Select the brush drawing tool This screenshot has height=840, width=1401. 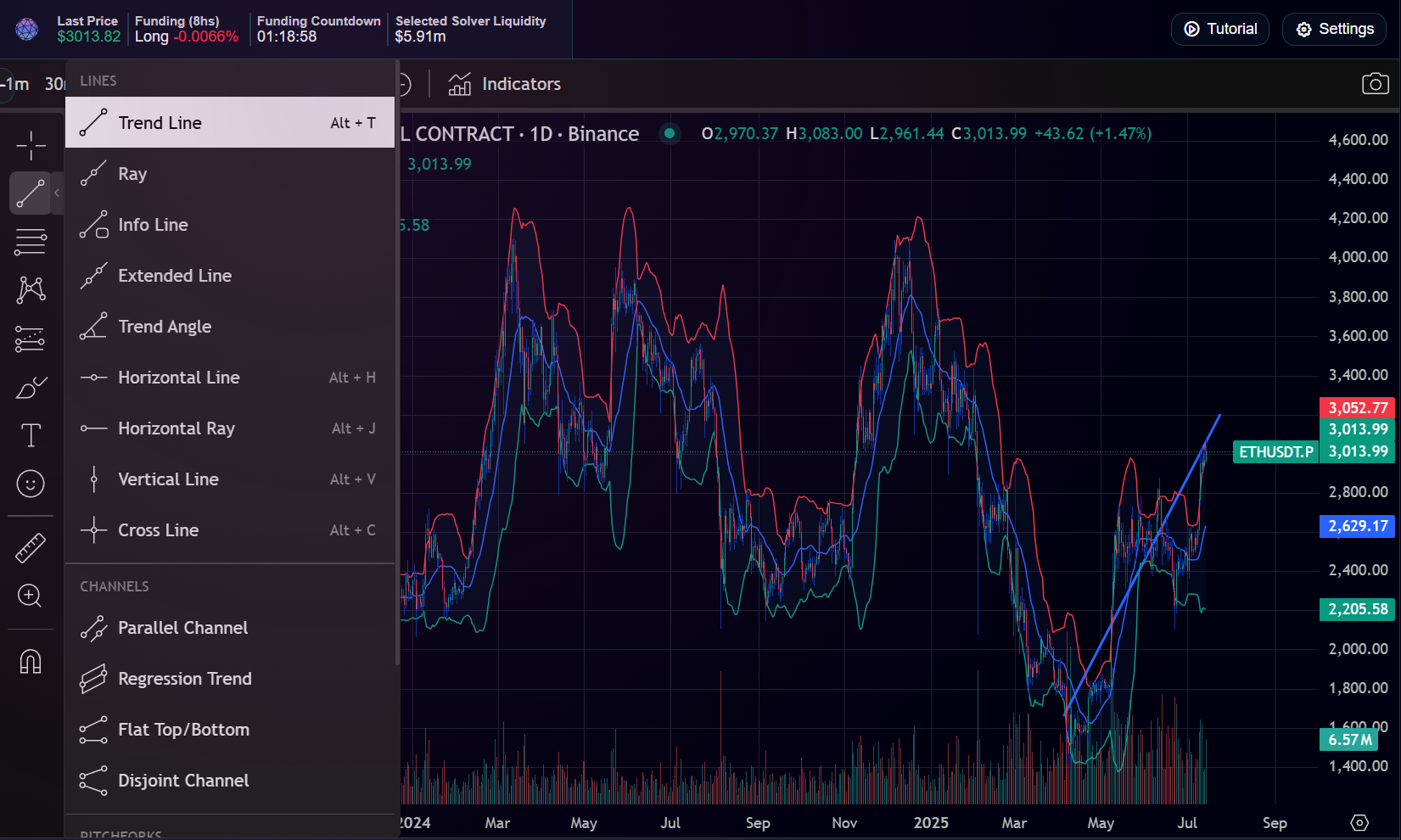(x=31, y=387)
